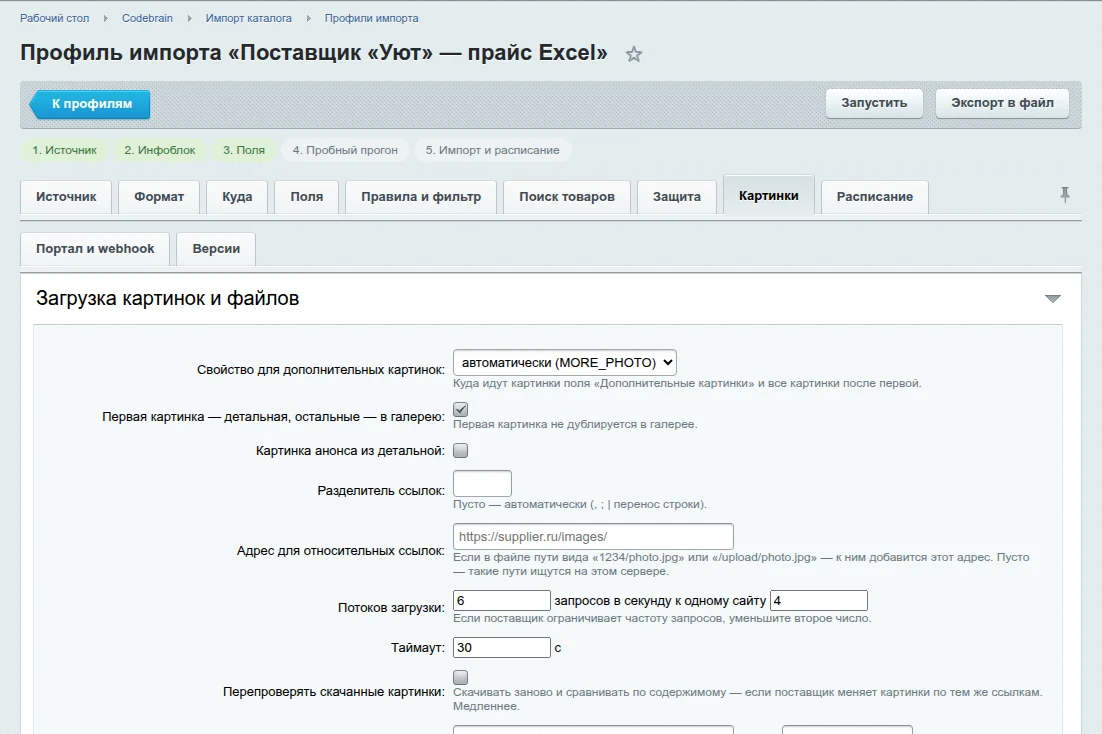Click the «К профилям» back button
The image size is (1102, 734).
click(x=90, y=104)
